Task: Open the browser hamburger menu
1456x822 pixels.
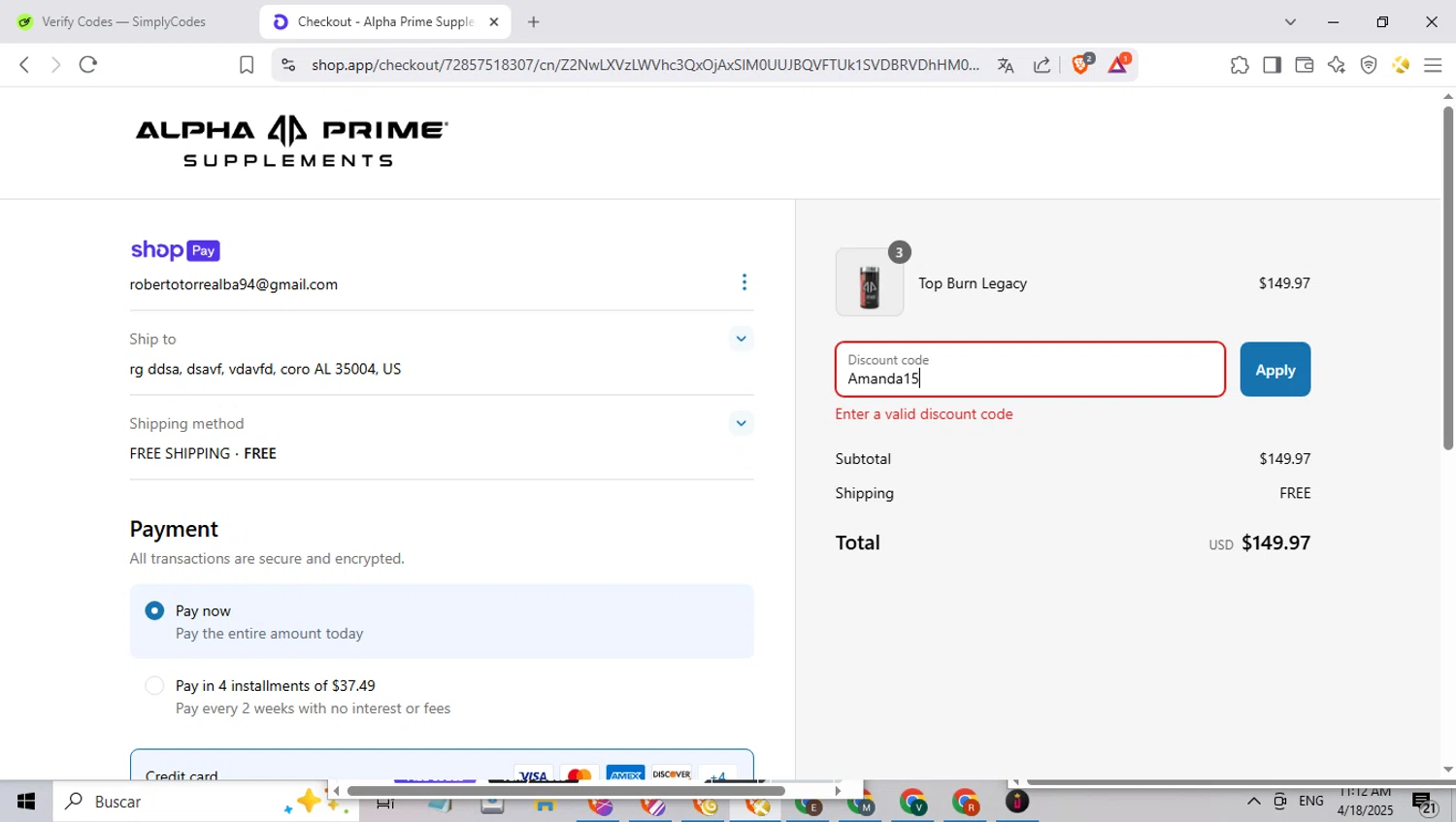Action: (x=1433, y=65)
